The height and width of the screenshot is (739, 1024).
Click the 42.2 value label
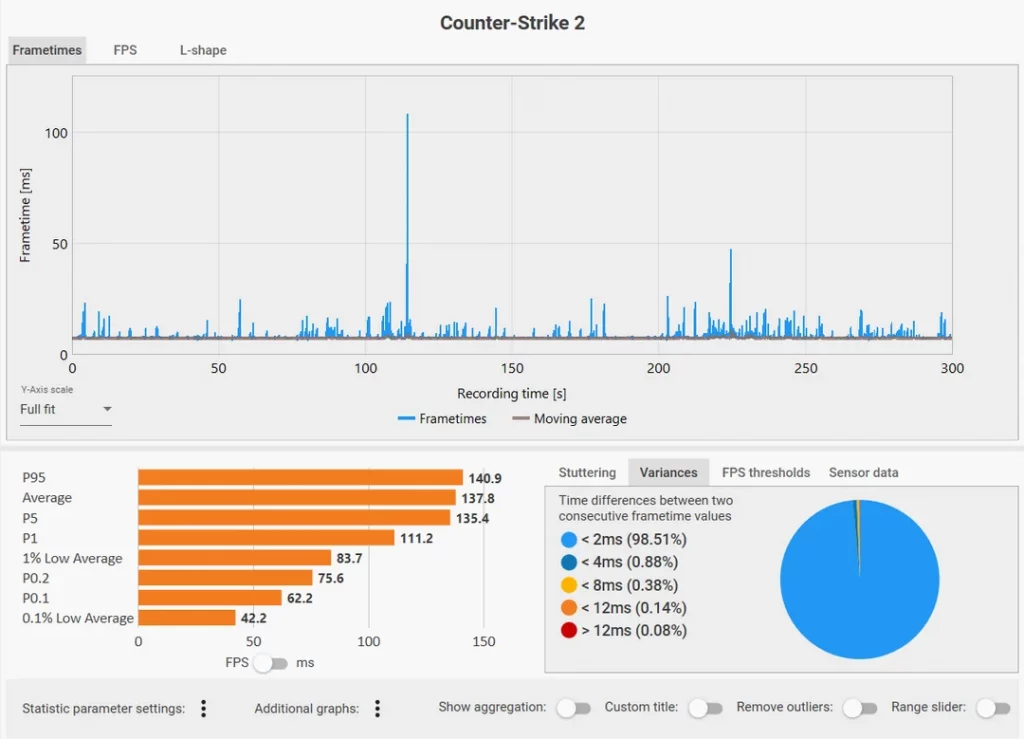(253, 618)
